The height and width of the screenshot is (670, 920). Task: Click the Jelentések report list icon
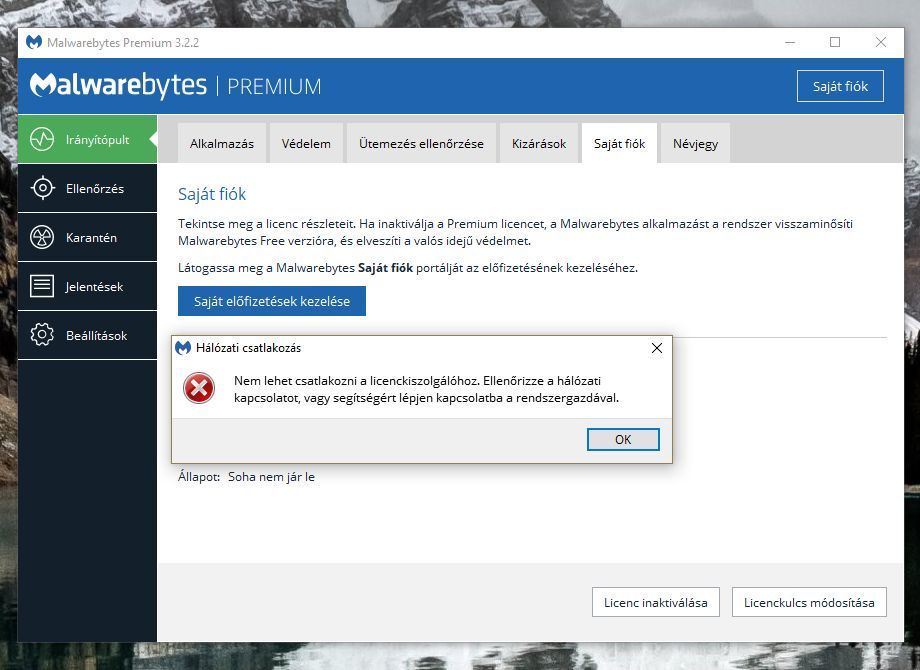click(x=42, y=286)
